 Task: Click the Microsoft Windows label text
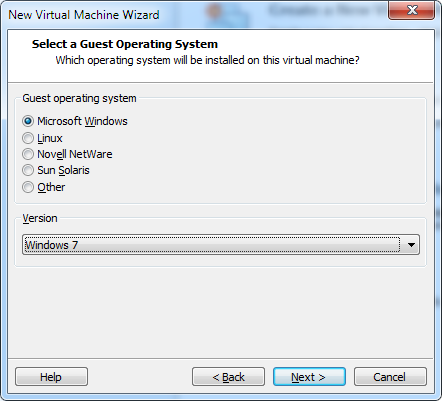(x=82, y=121)
